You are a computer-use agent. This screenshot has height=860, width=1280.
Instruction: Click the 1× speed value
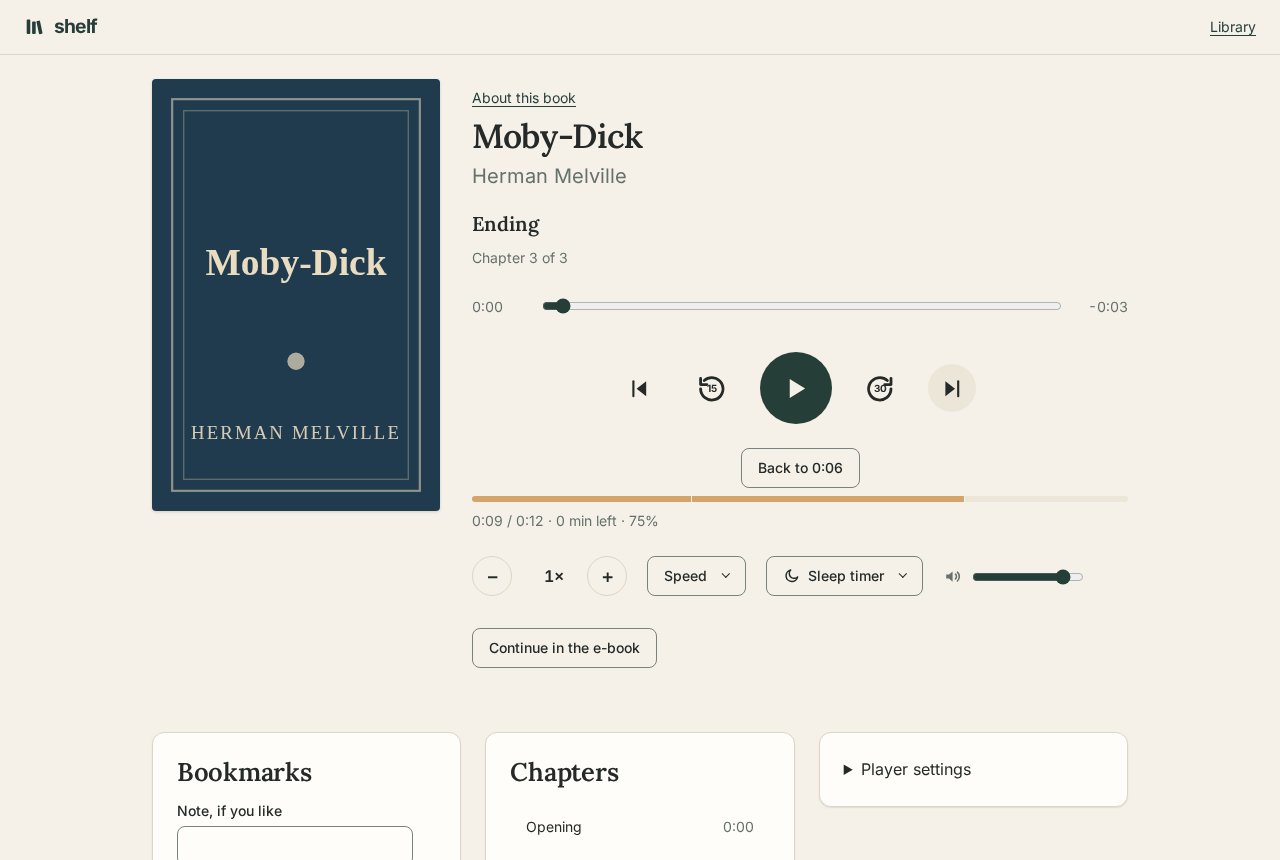coord(554,576)
